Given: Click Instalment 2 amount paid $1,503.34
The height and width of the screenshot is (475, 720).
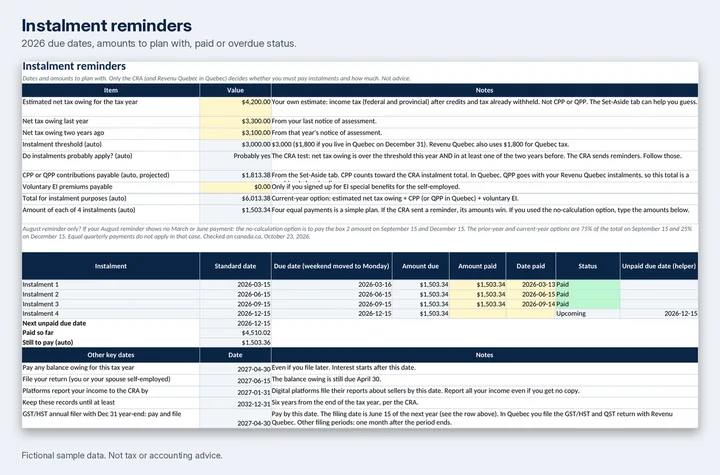Looking at the screenshot, I should (478, 294).
